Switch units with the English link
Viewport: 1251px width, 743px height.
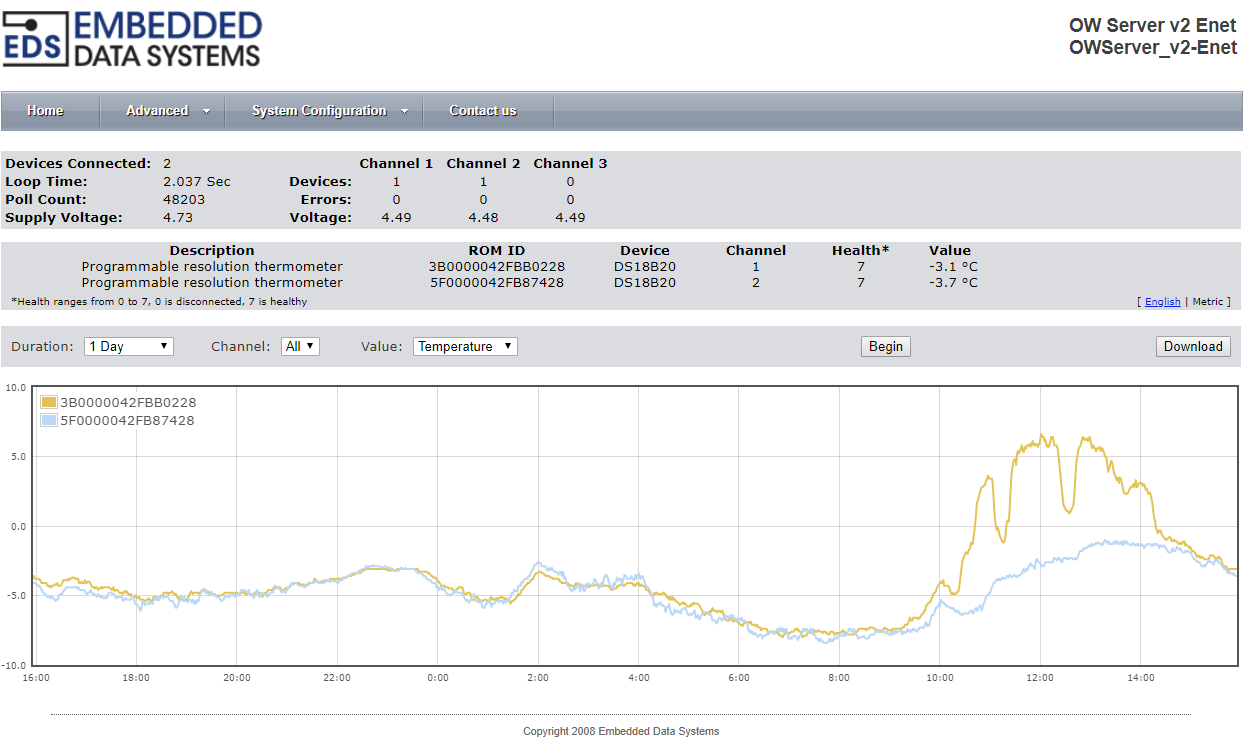click(x=1162, y=301)
